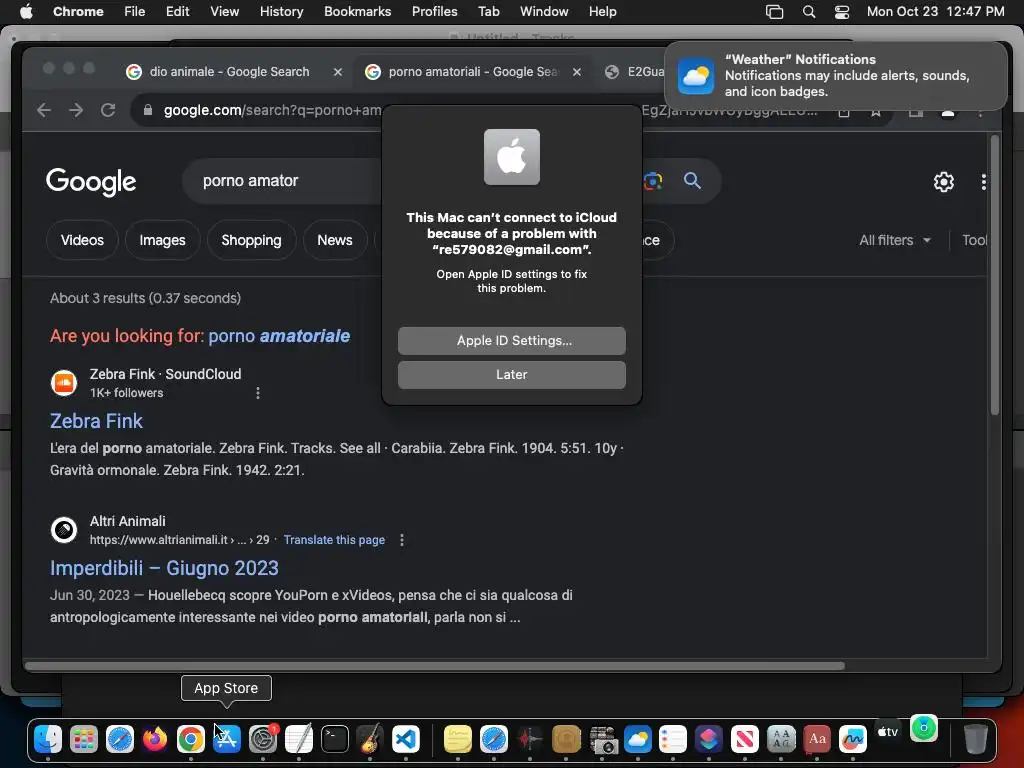
Task: Launch Terminal from the dock
Action: tap(334, 739)
